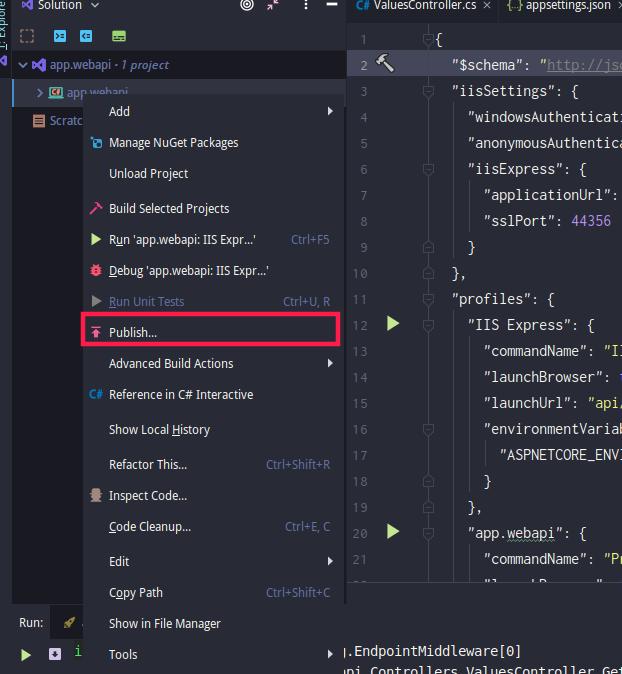Image resolution: width=622 pixels, height=674 pixels.
Task: Click the first blue terminal-style toolbar icon
Action: [60, 36]
